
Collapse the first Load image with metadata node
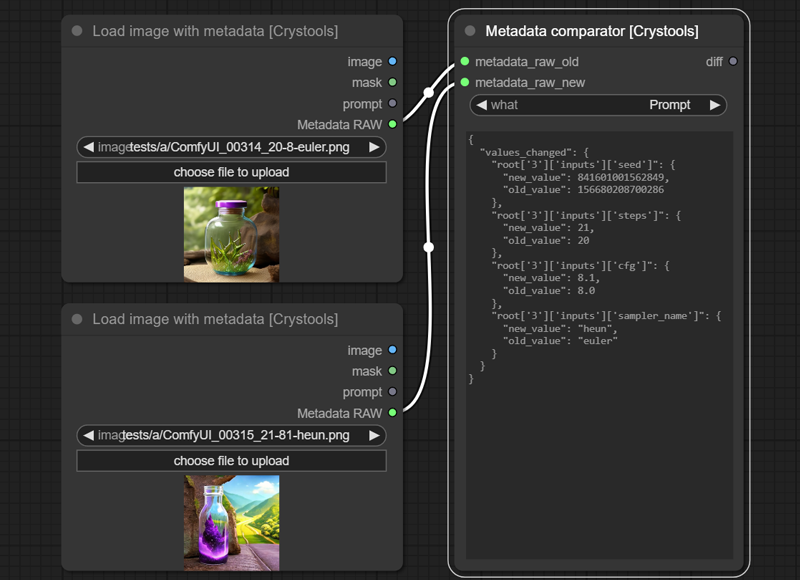(76, 31)
